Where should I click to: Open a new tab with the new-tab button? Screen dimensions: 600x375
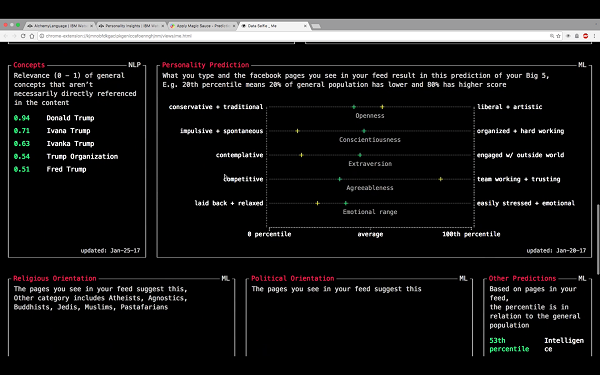316,26
